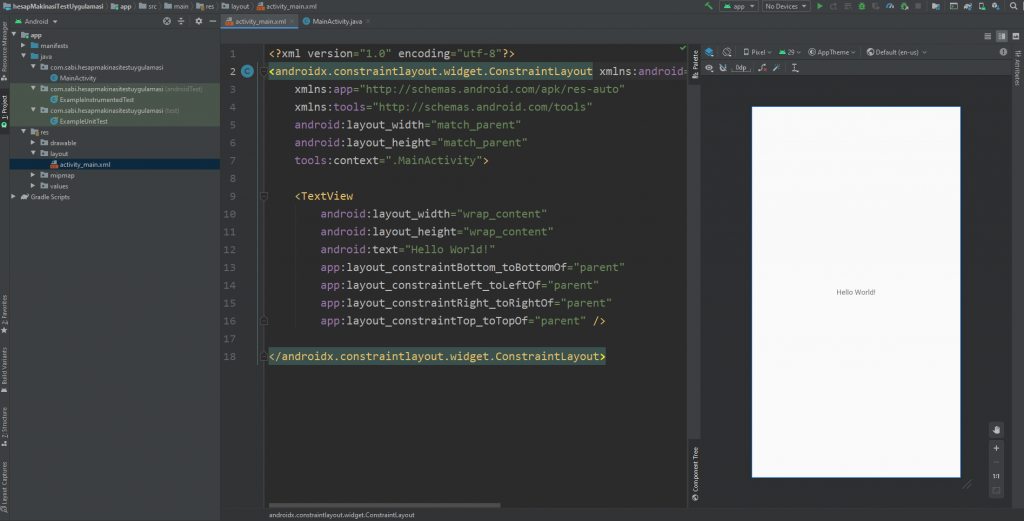Open the Pixel device preview dropdown
1024x521 pixels.
[x=758, y=52]
